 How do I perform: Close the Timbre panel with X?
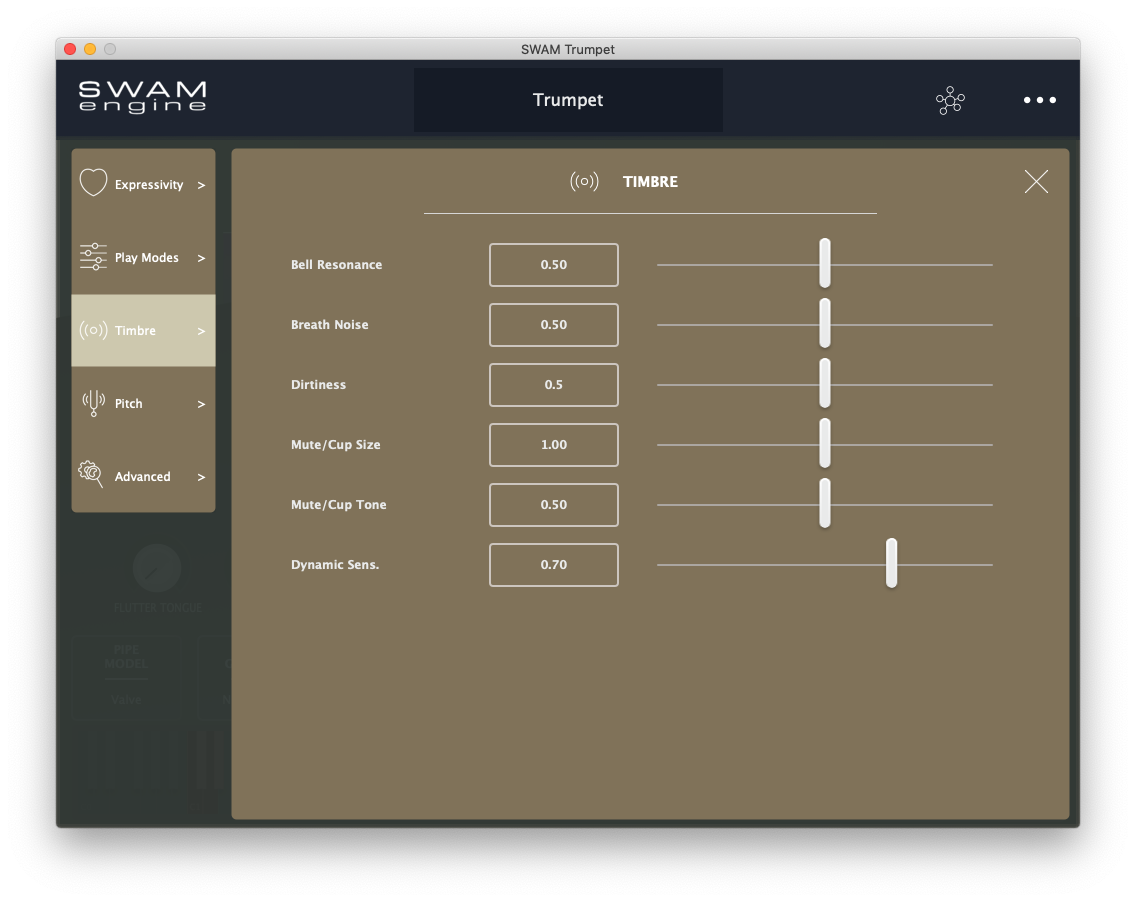pyautogui.click(x=1036, y=181)
